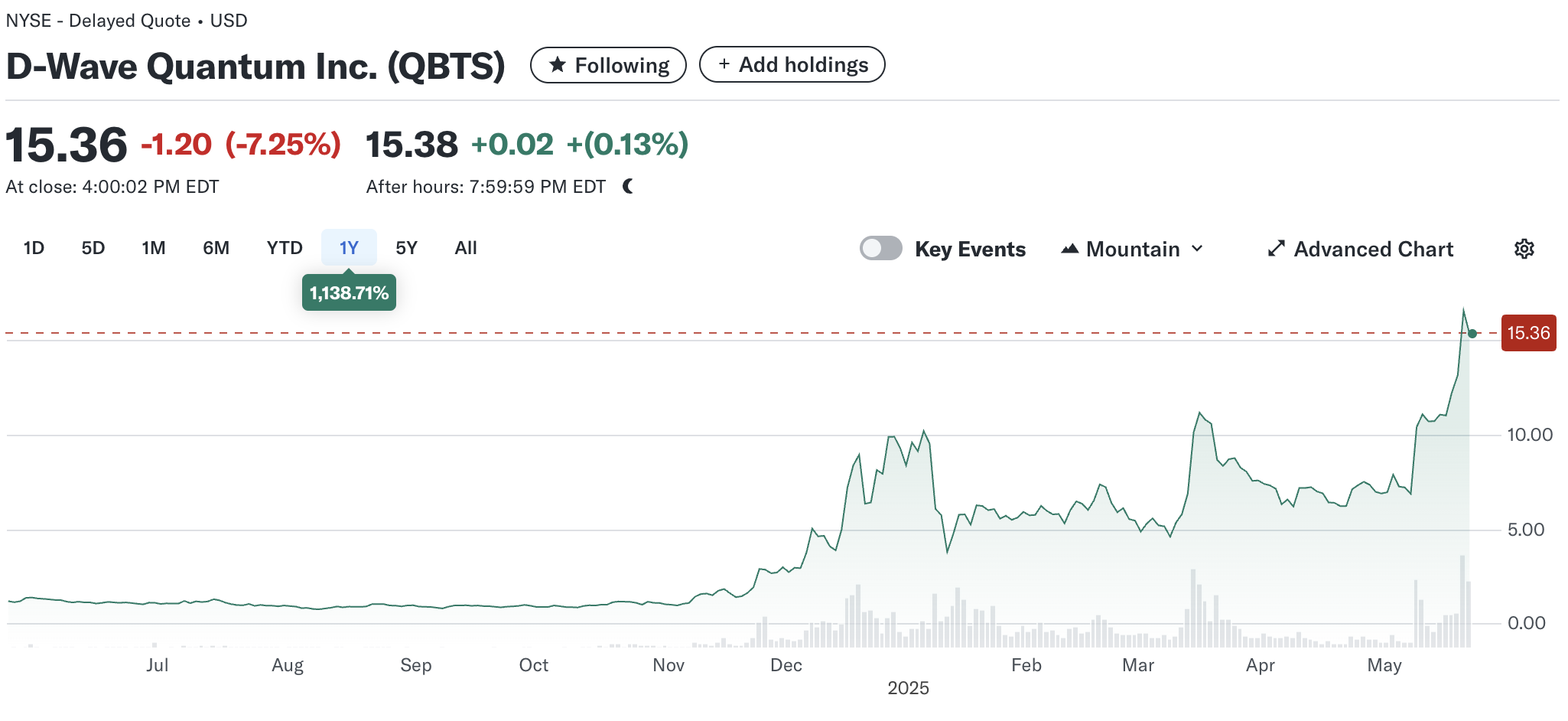Click the Jul x-axis label
1568x721 pixels.
tap(157, 665)
